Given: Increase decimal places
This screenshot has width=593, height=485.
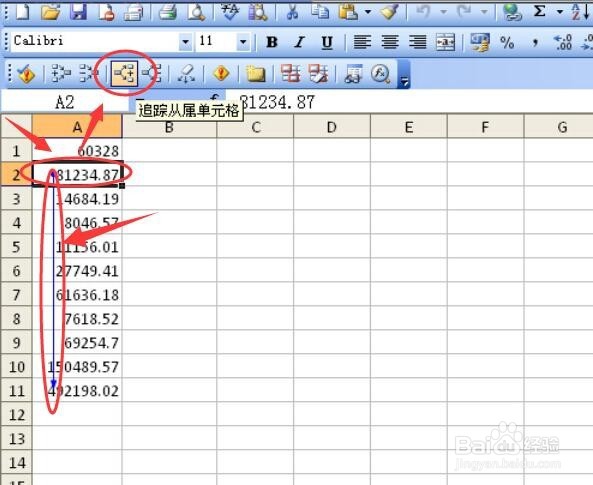Looking at the screenshot, I should point(563,42).
